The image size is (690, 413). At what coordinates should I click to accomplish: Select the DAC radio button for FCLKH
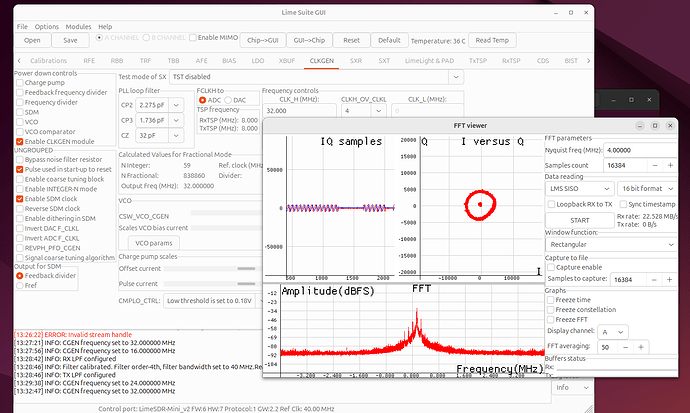229,100
